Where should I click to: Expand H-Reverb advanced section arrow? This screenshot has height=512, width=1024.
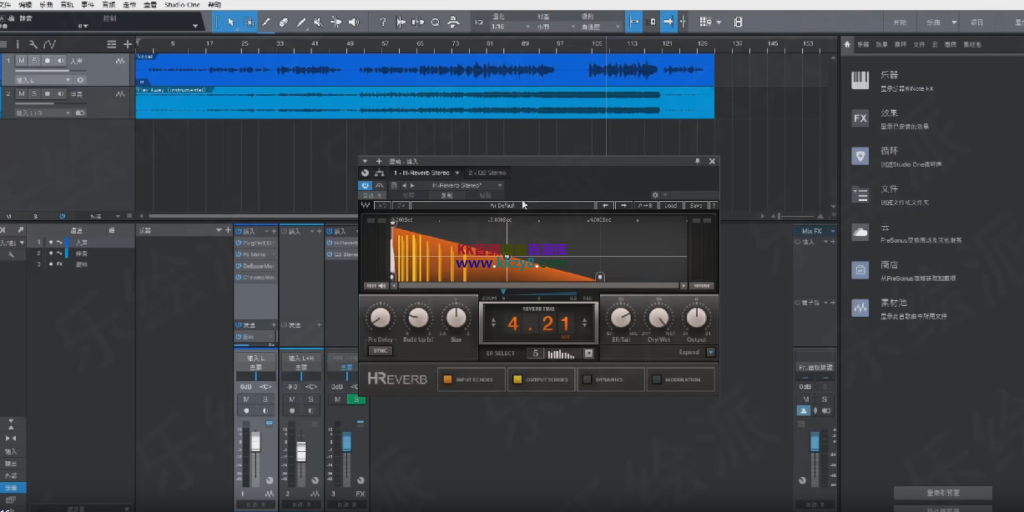point(711,352)
